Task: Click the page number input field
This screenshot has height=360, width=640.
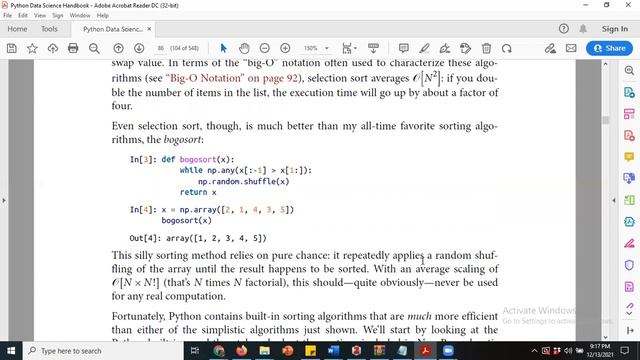Action: pyautogui.click(x=161, y=48)
